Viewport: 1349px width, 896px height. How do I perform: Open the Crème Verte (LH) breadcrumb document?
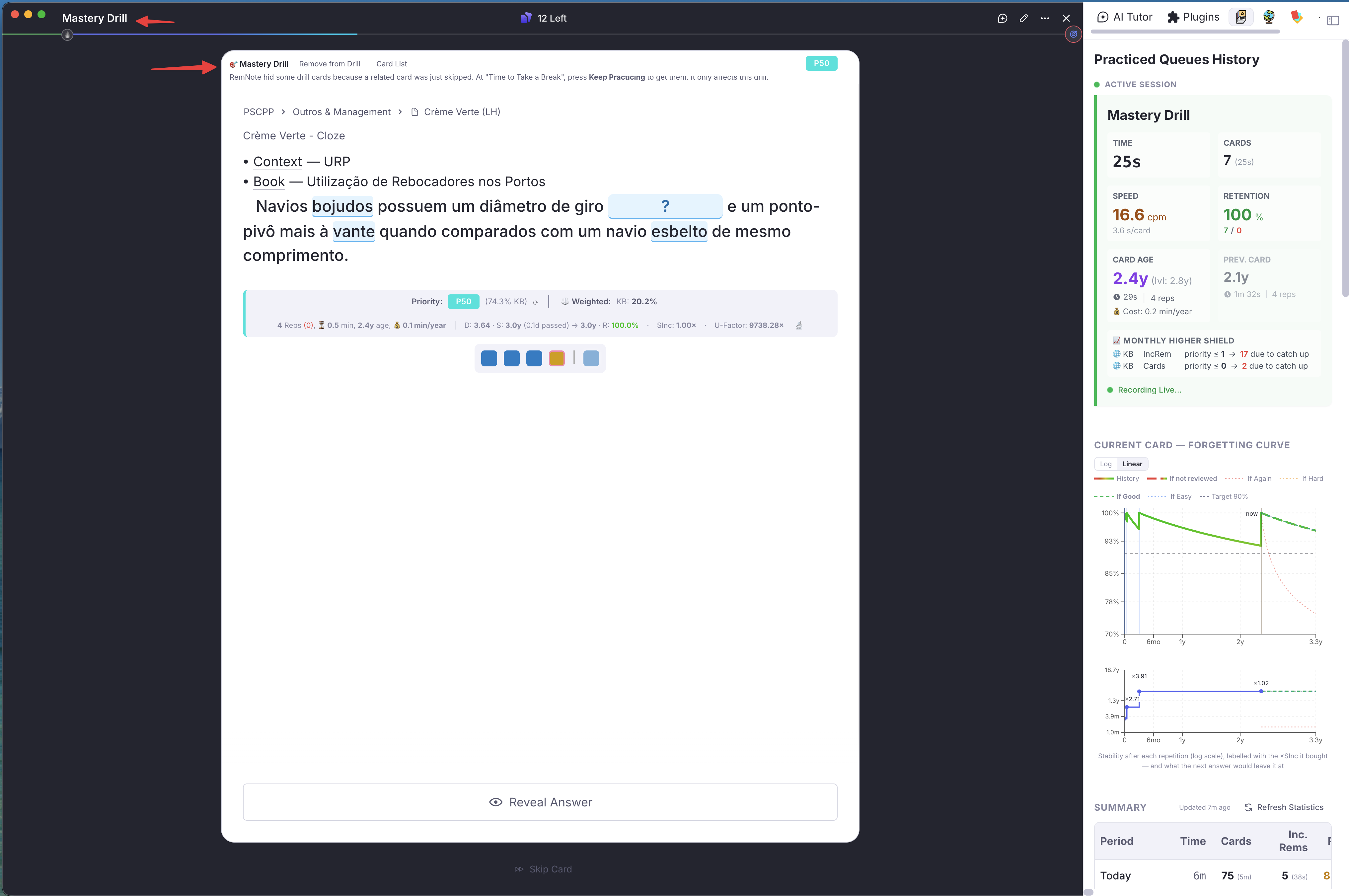pos(455,112)
